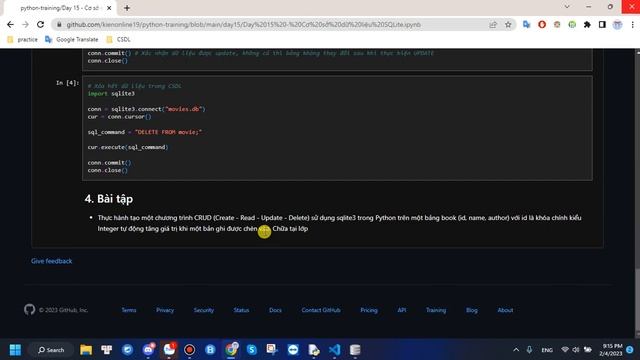Open Contact GitHub footer link

coord(321,310)
